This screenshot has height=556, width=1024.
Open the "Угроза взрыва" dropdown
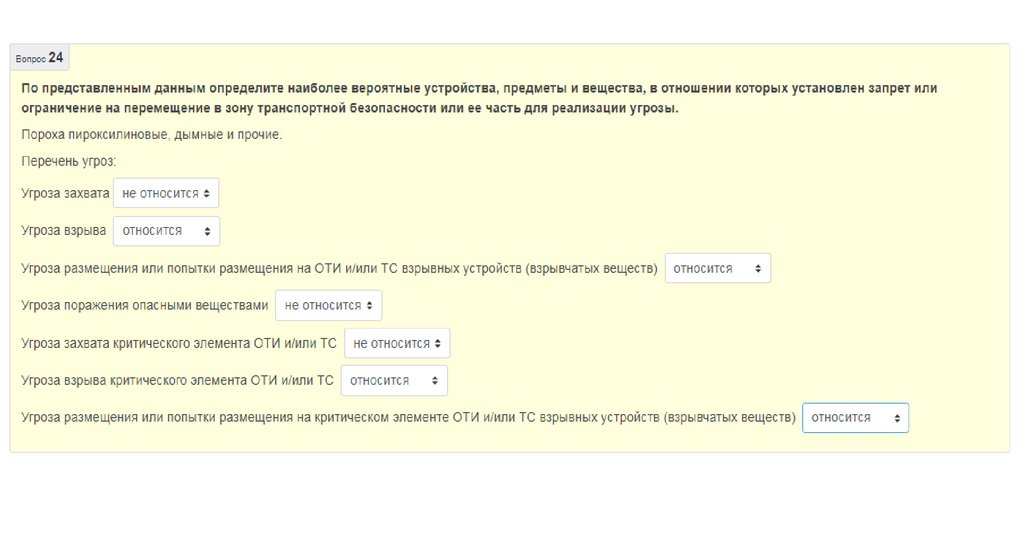[166, 231]
